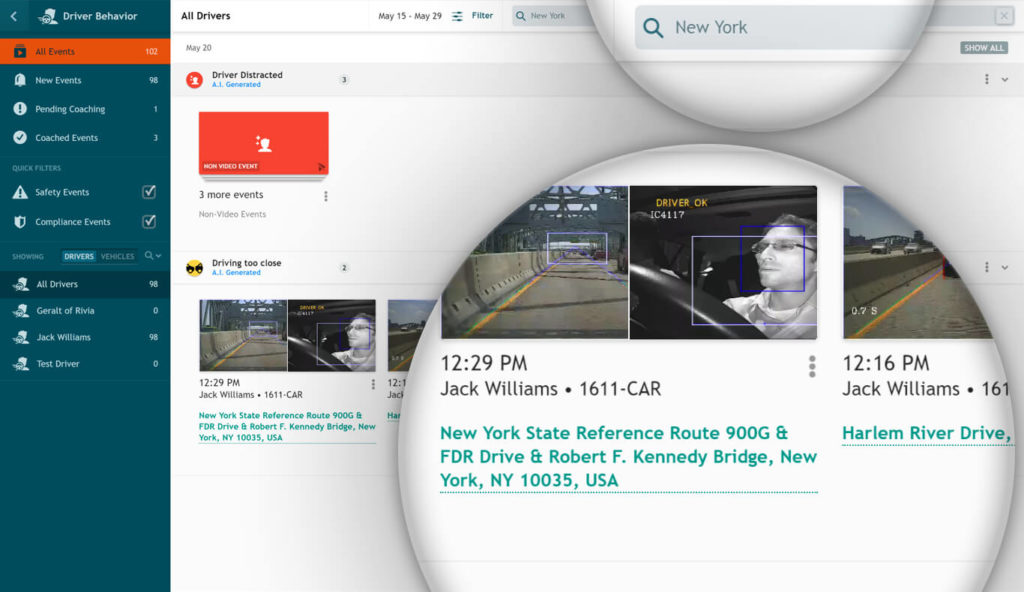Click the Driving too close count badge 2
Image resolution: width=1024 pixels, height=592 pixels.
point(344,268)
